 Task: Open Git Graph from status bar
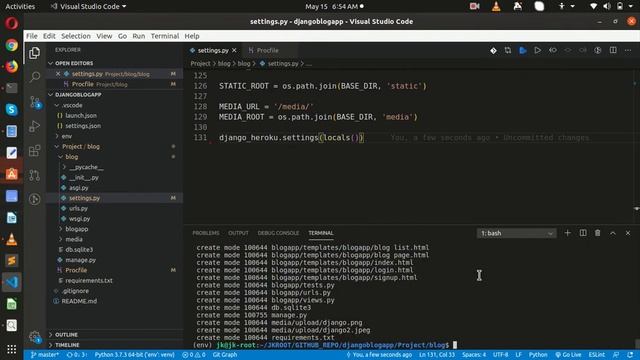click(x=225, y=355)
